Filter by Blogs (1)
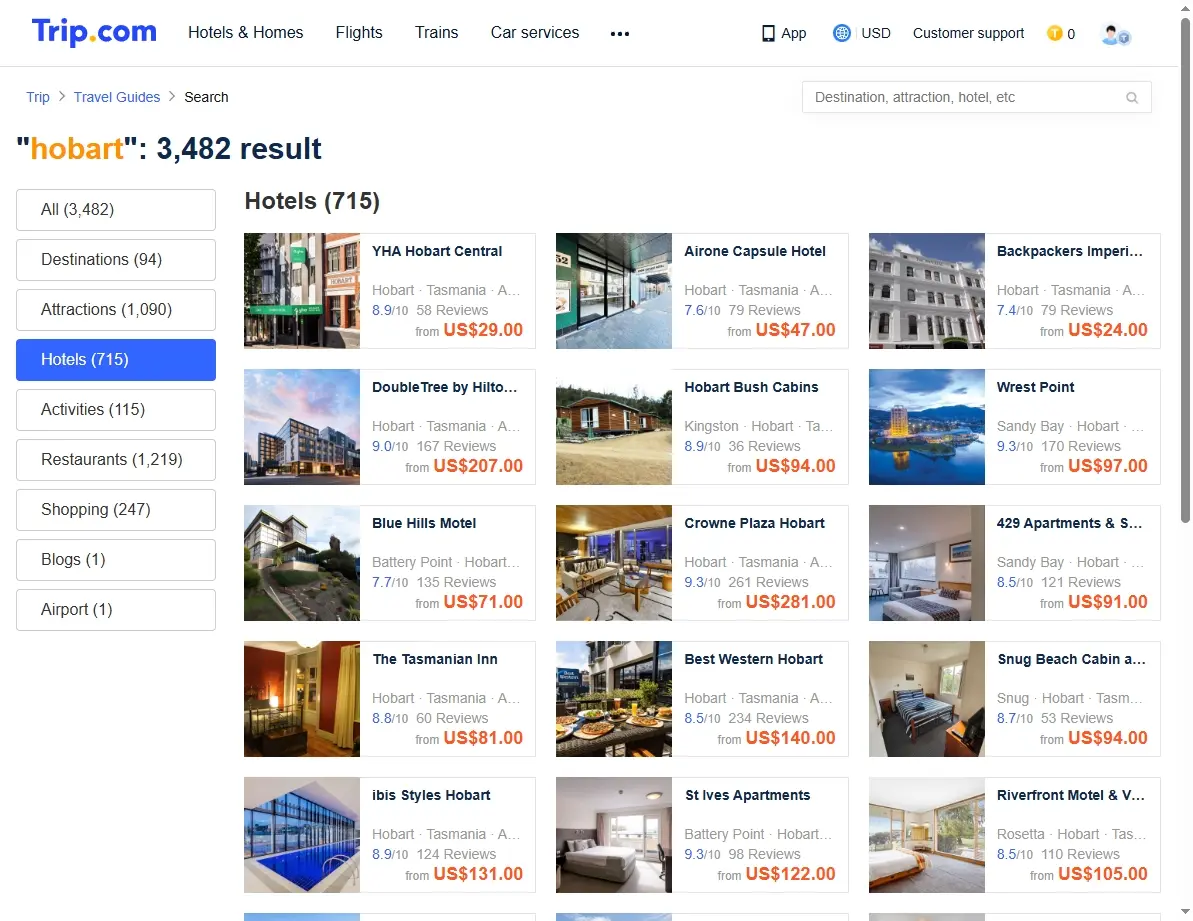 point(116,560)
